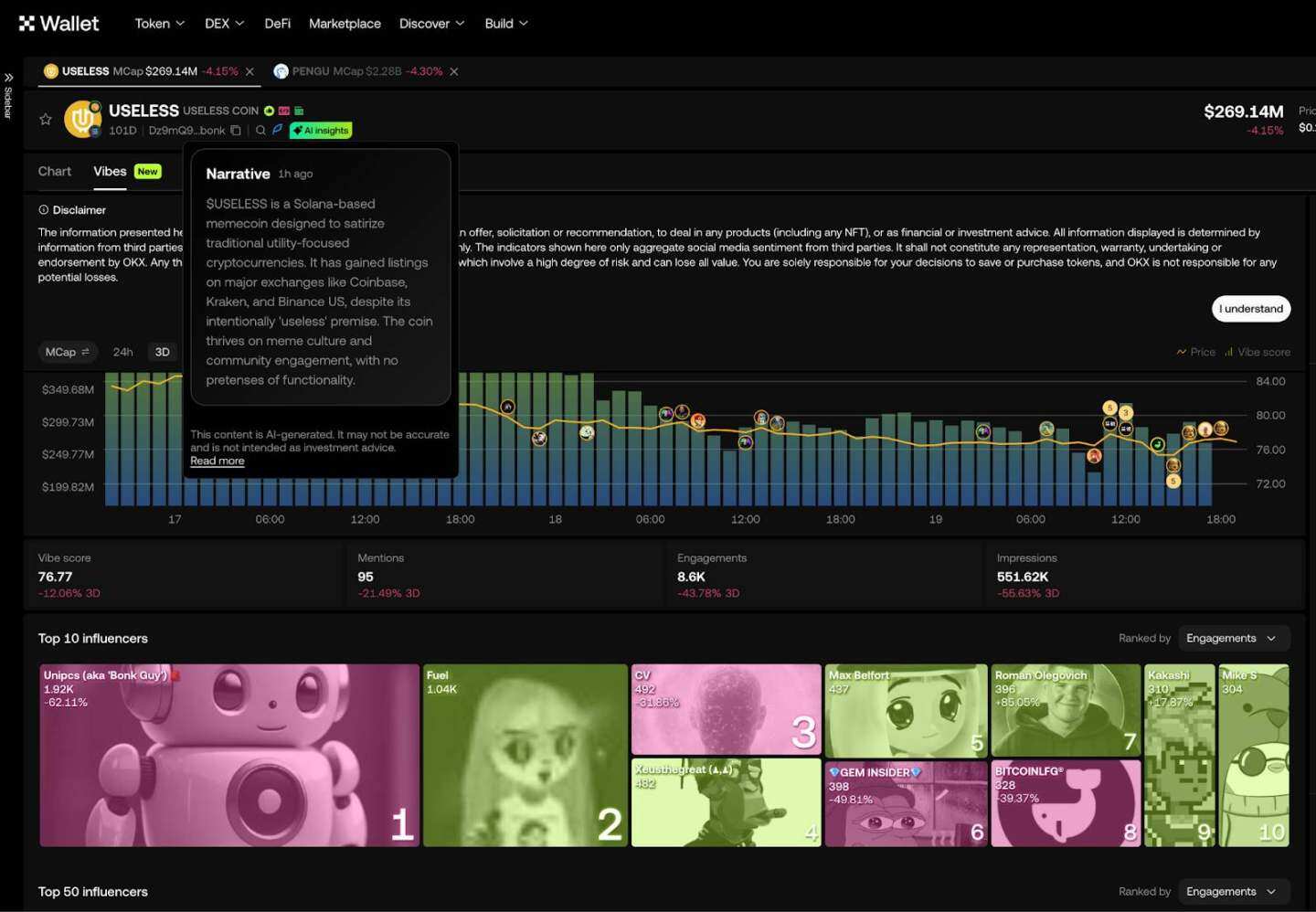Close the USELESS token tab
The height and width of the screenshot is (912, 1316).
point(249,71)
